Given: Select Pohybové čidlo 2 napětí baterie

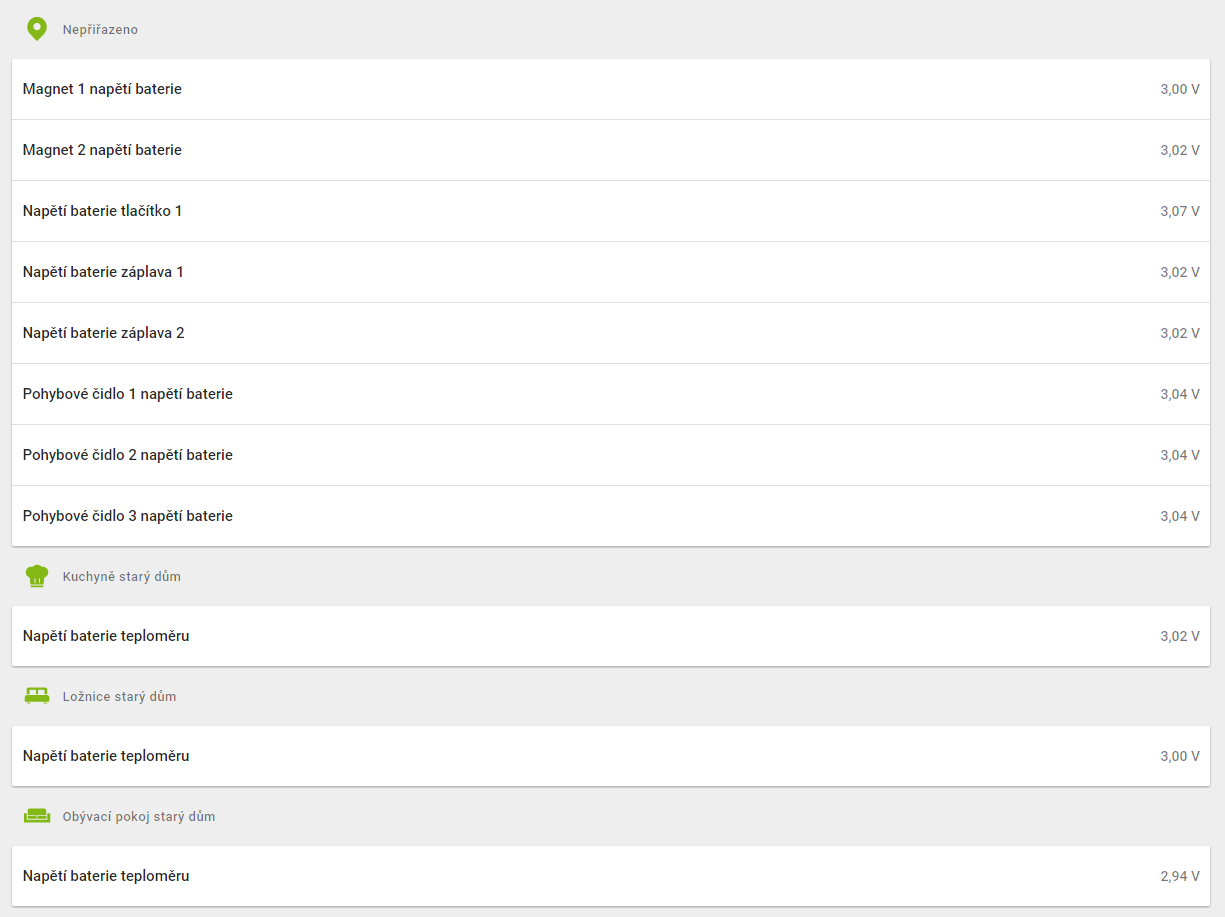Looking at the screenshot, I should point(611,455).
